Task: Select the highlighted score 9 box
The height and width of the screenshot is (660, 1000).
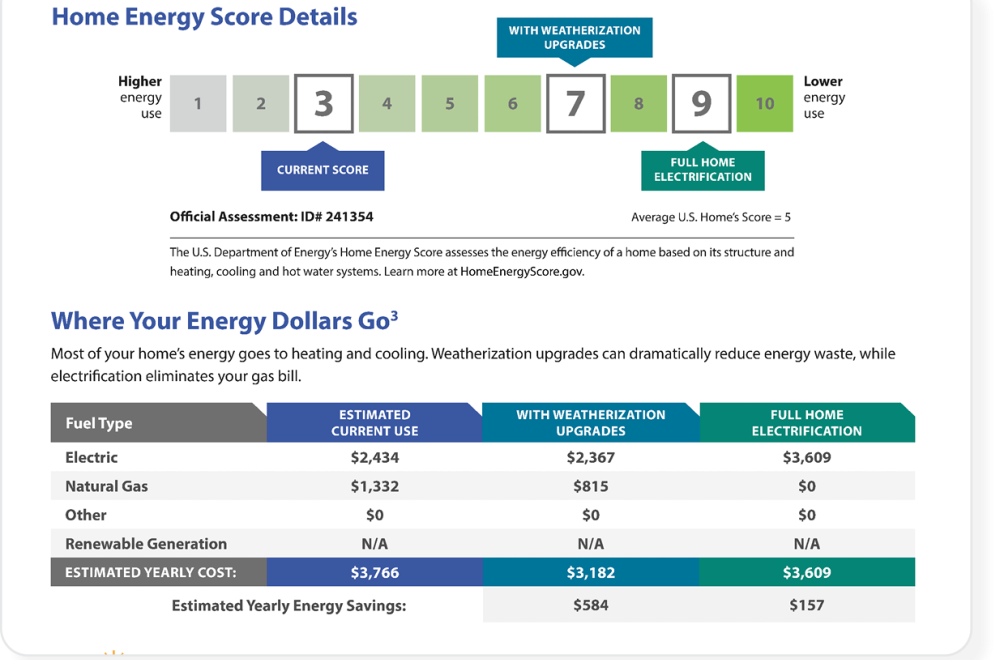Action: (702, 103)
